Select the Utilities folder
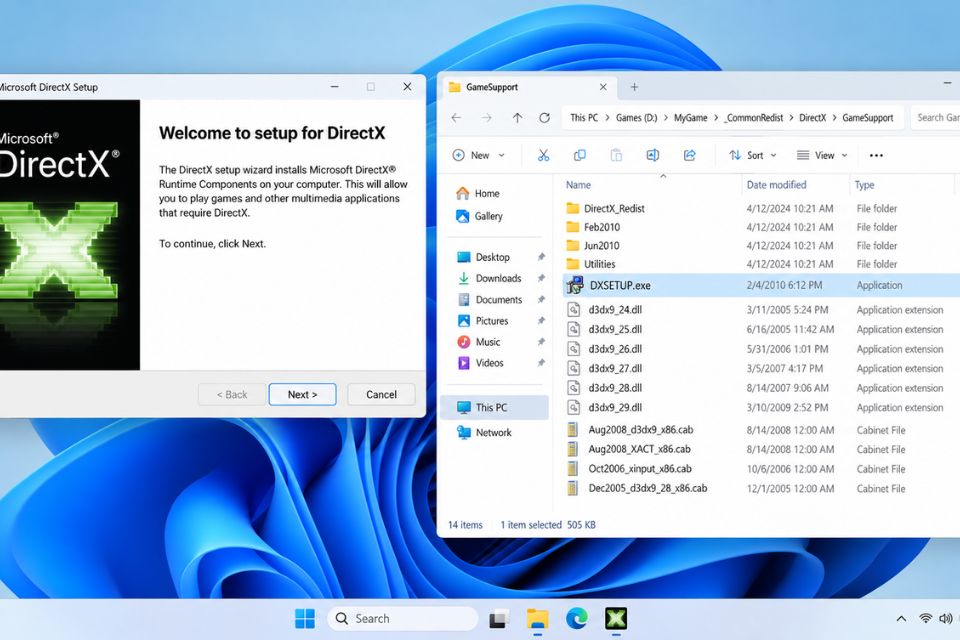Screen dimensions: 960x640 [599, 264]
